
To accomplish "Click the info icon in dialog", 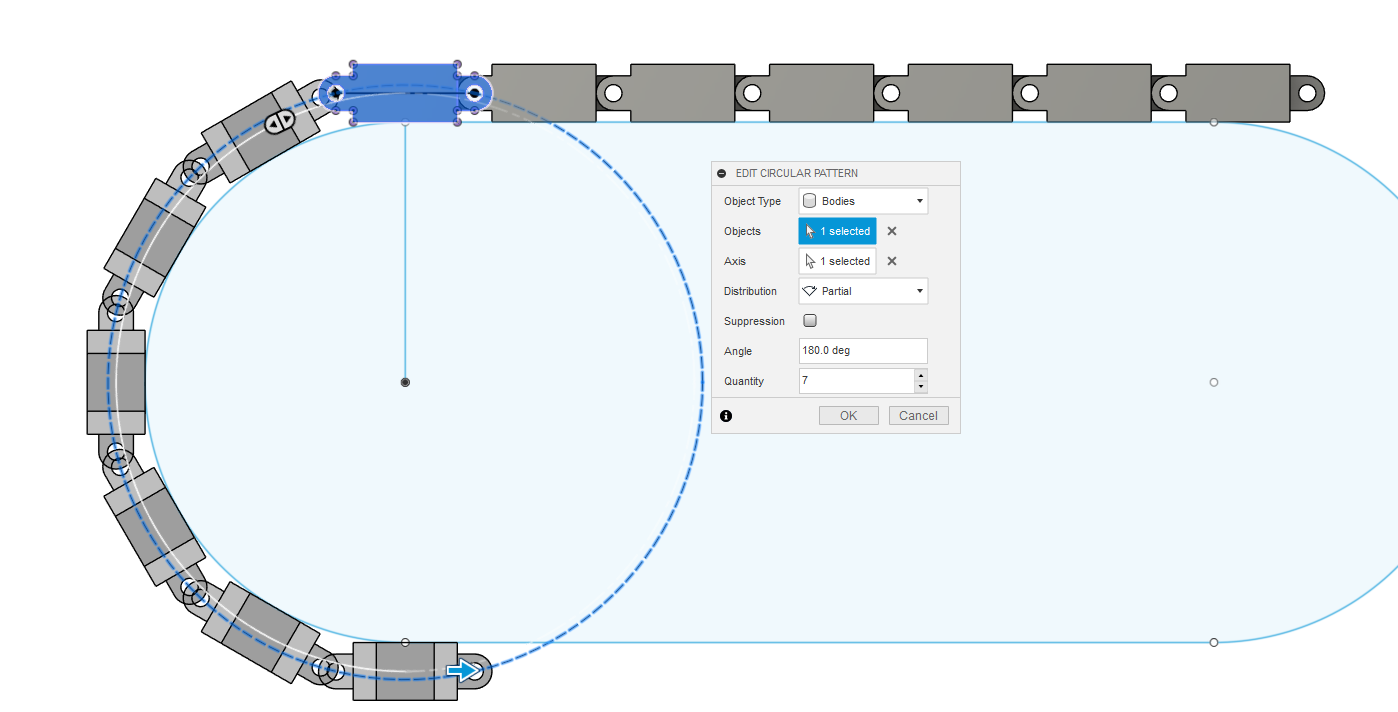I will 726,416.
